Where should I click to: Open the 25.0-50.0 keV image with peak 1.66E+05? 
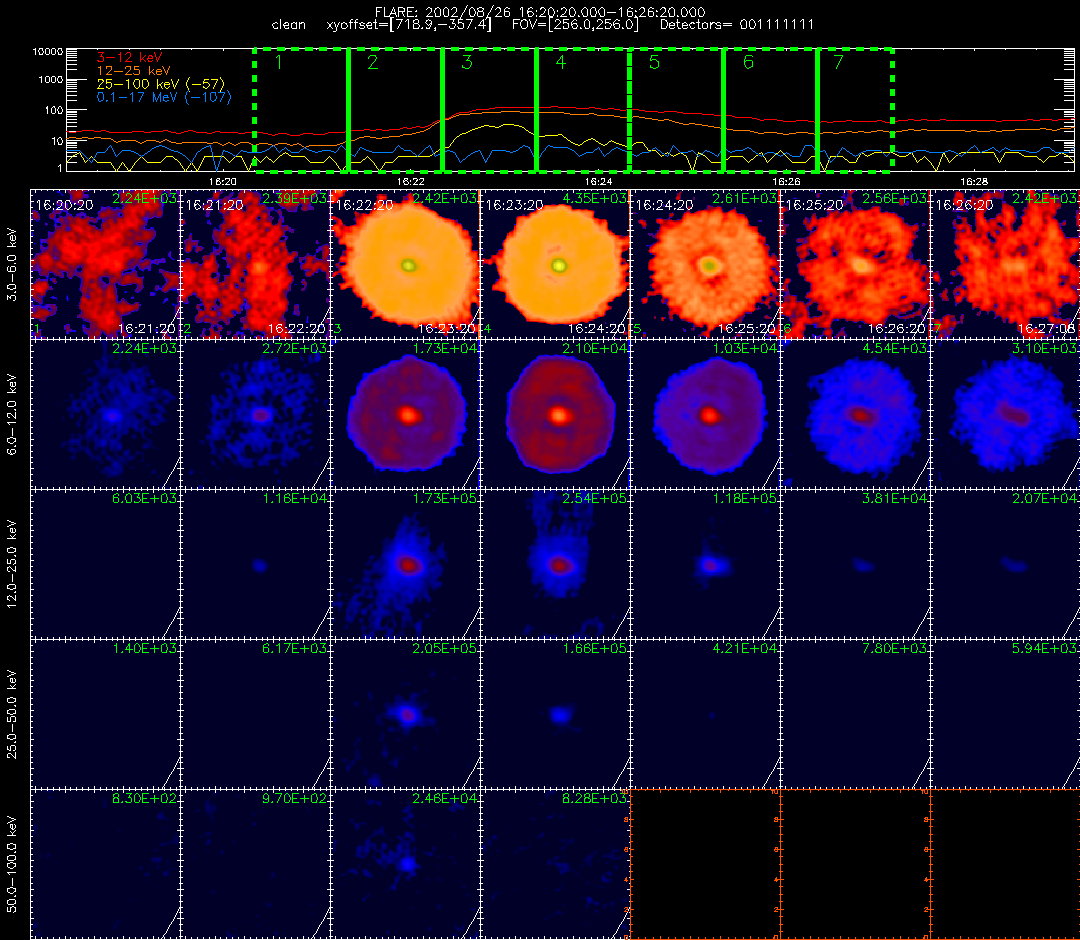coord(556,714)
